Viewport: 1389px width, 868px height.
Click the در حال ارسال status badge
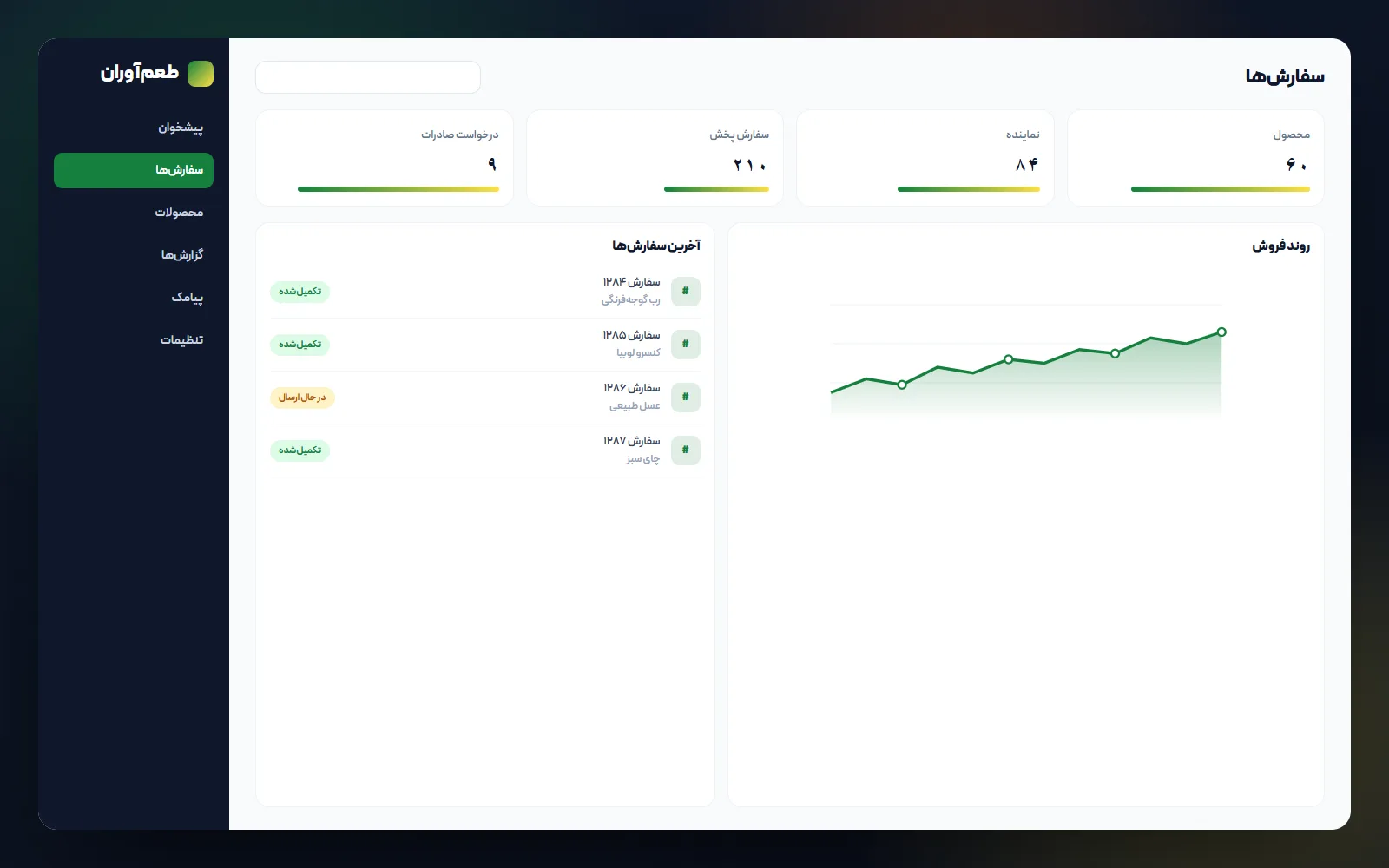point(302,398)
